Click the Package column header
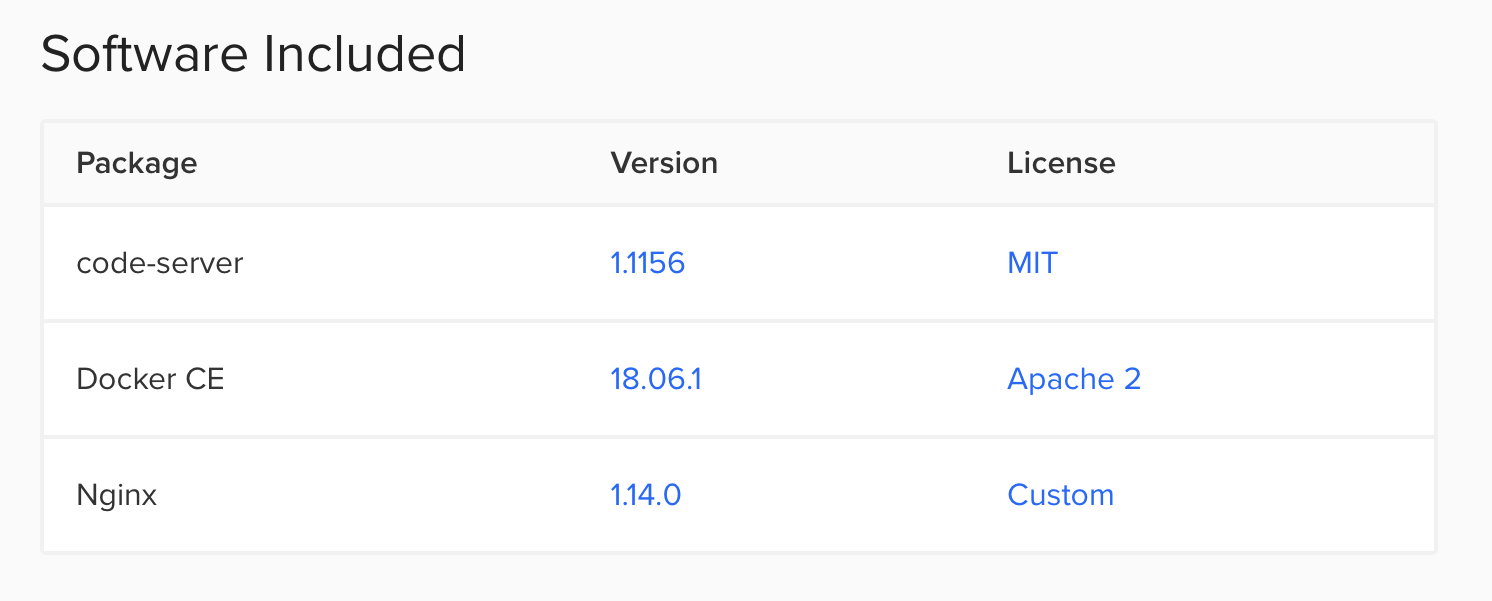Screen dimensions: 1492x601 click(x=136, y=163)
